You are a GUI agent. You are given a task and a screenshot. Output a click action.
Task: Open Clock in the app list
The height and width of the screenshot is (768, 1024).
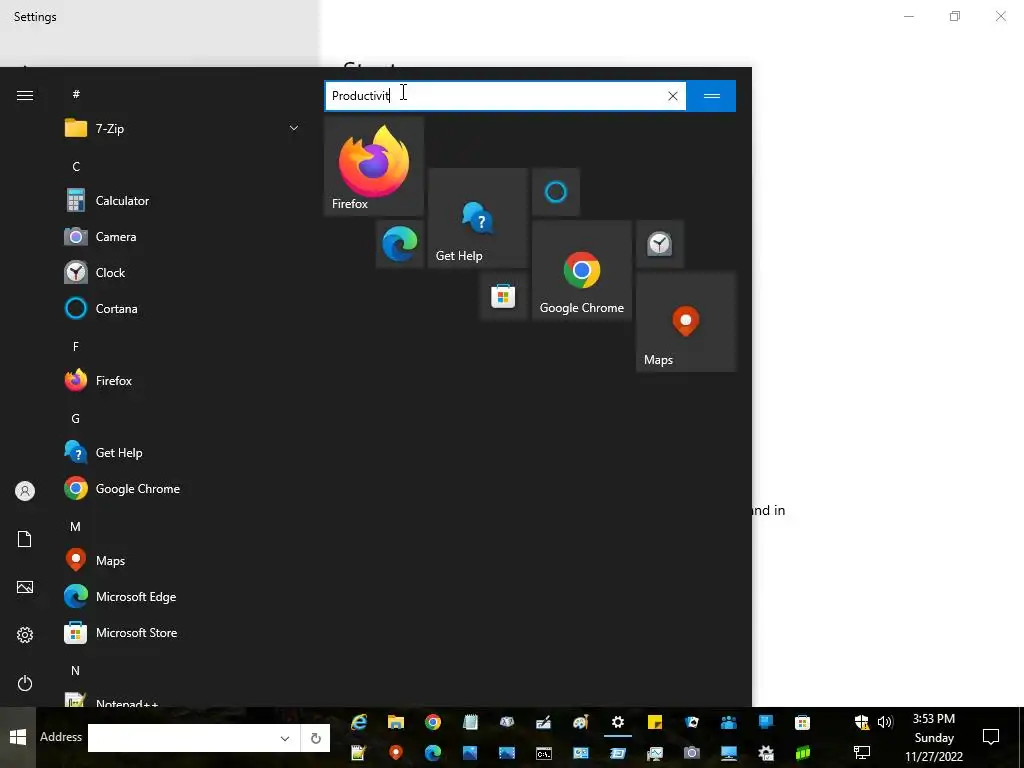(x=183, y=272)
